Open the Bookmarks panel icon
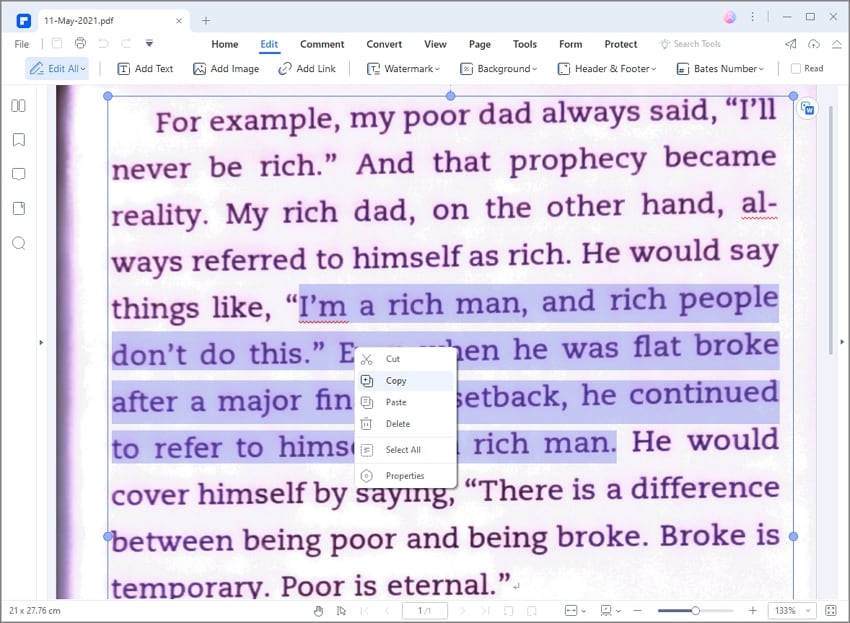850x623 pixels. click(18, 140)
